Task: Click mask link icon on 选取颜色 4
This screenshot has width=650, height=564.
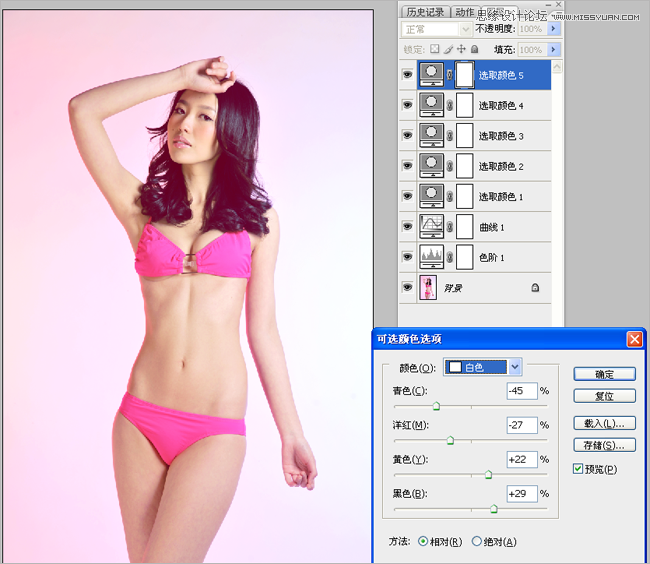Action: (x=450, y=105)
